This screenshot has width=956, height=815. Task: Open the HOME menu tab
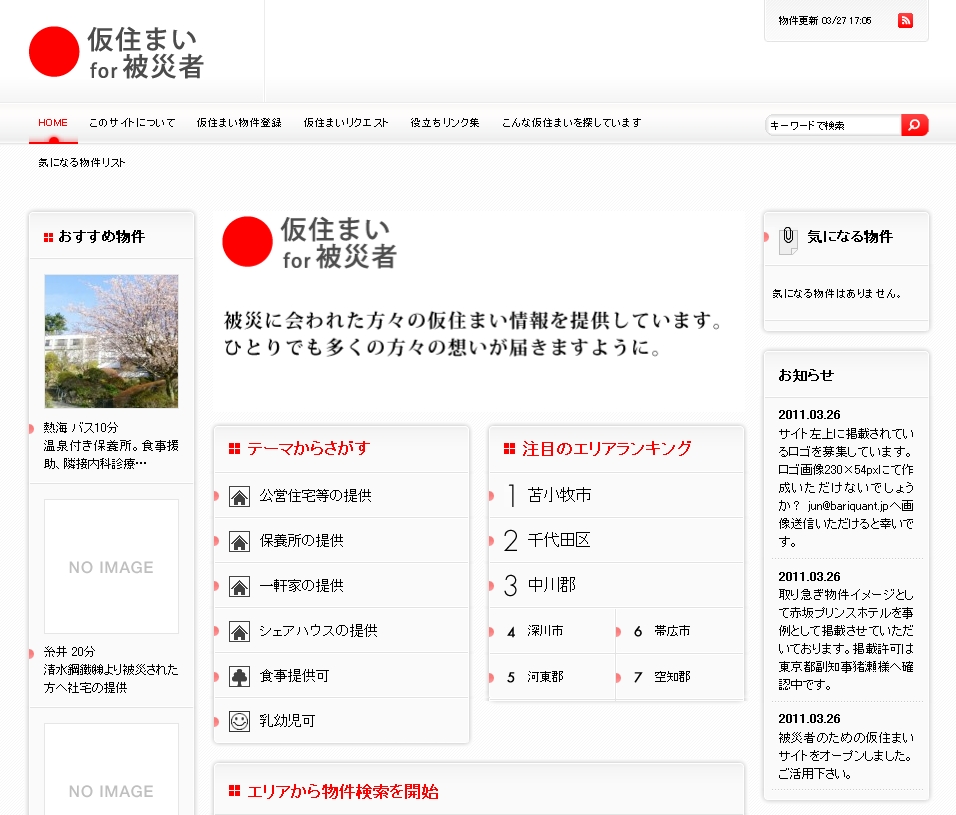(x=53, y=123)
